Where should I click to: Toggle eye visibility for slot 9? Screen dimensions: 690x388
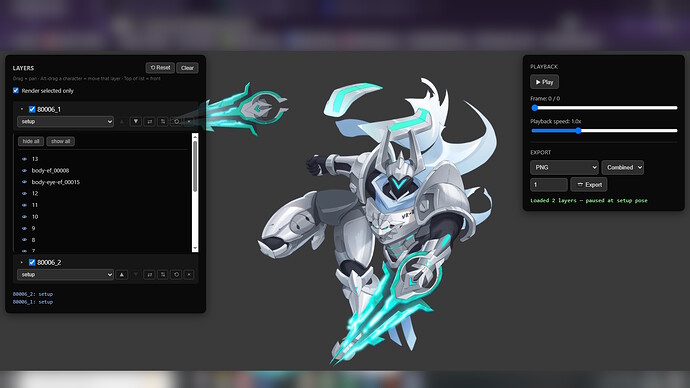click(24, 228)
